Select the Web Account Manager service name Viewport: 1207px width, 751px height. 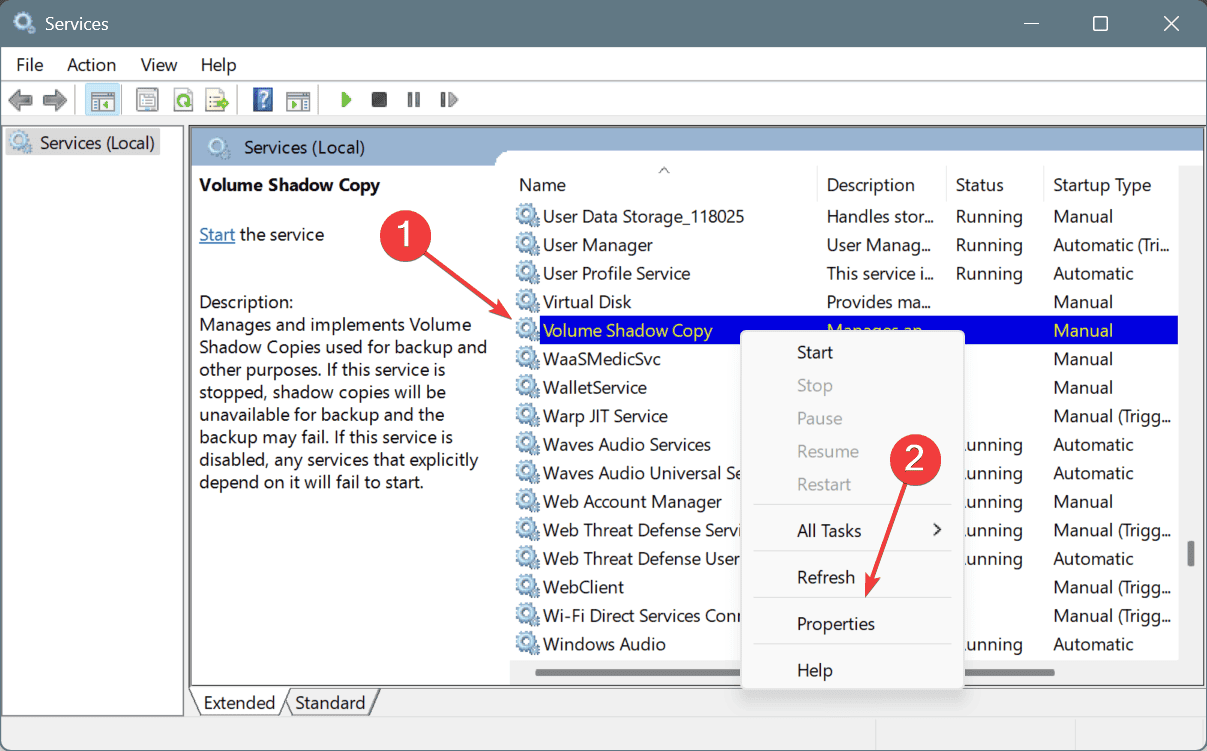[x=632, y=501]
